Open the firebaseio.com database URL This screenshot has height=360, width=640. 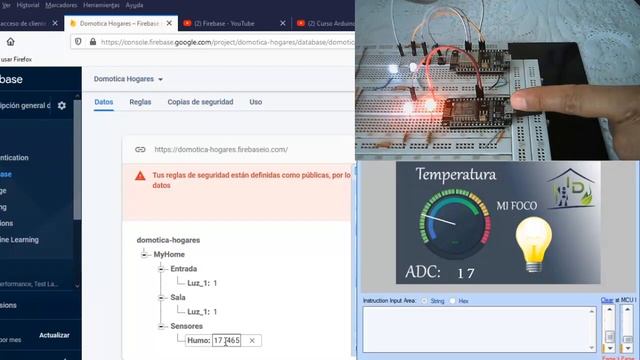pos(221,149)
